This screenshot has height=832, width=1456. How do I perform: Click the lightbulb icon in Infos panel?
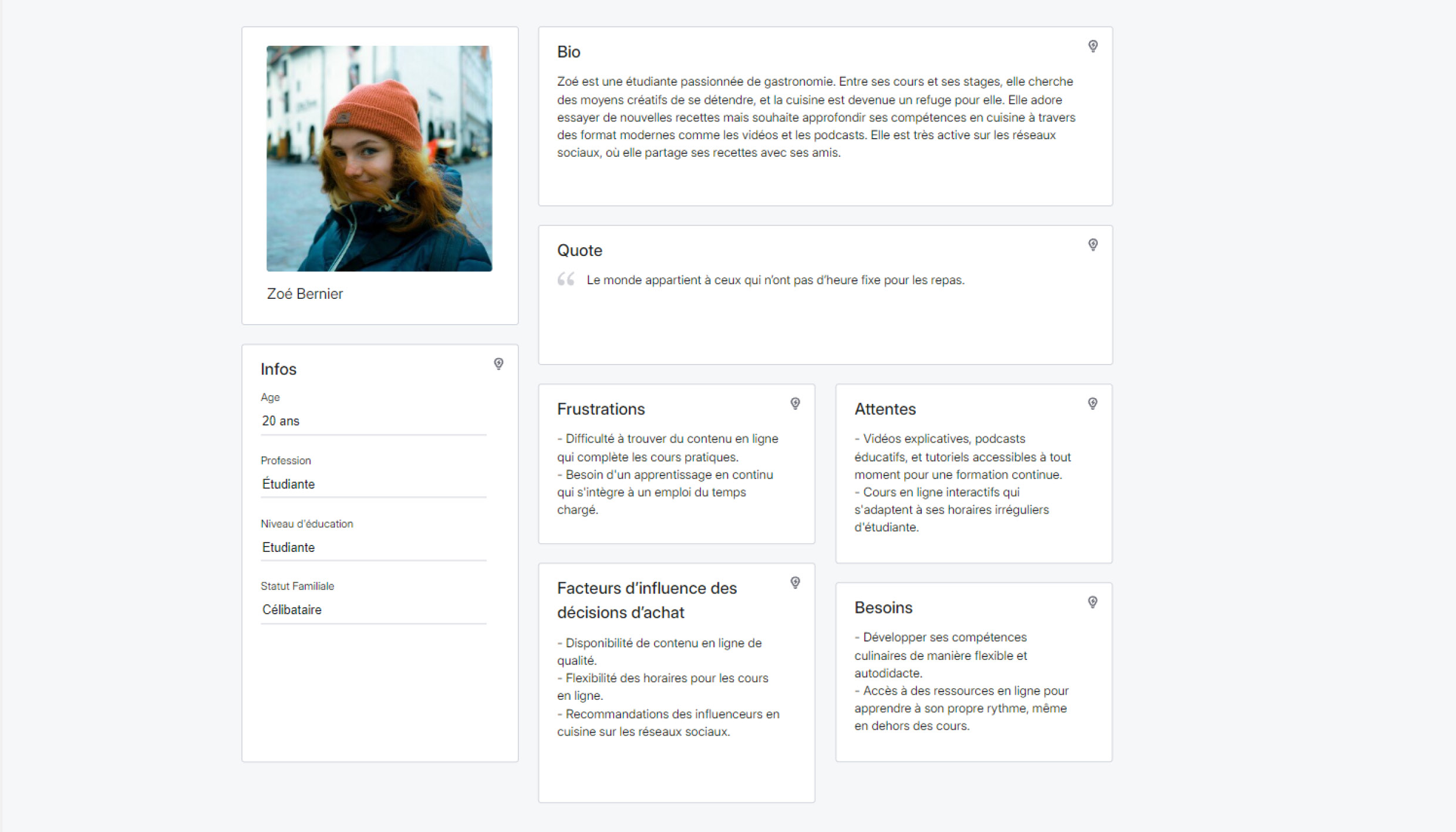pyautogui.click(x=498, y=364)
